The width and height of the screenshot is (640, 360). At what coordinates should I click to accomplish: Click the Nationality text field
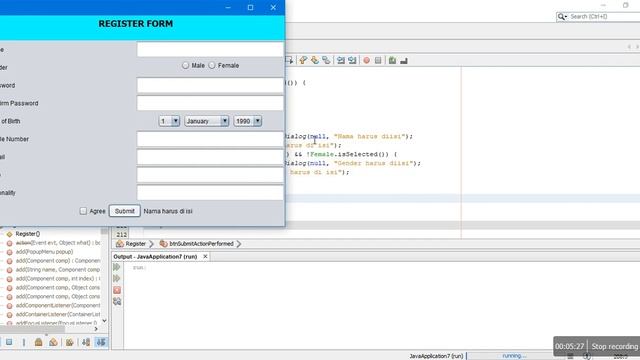click(210, 193)
